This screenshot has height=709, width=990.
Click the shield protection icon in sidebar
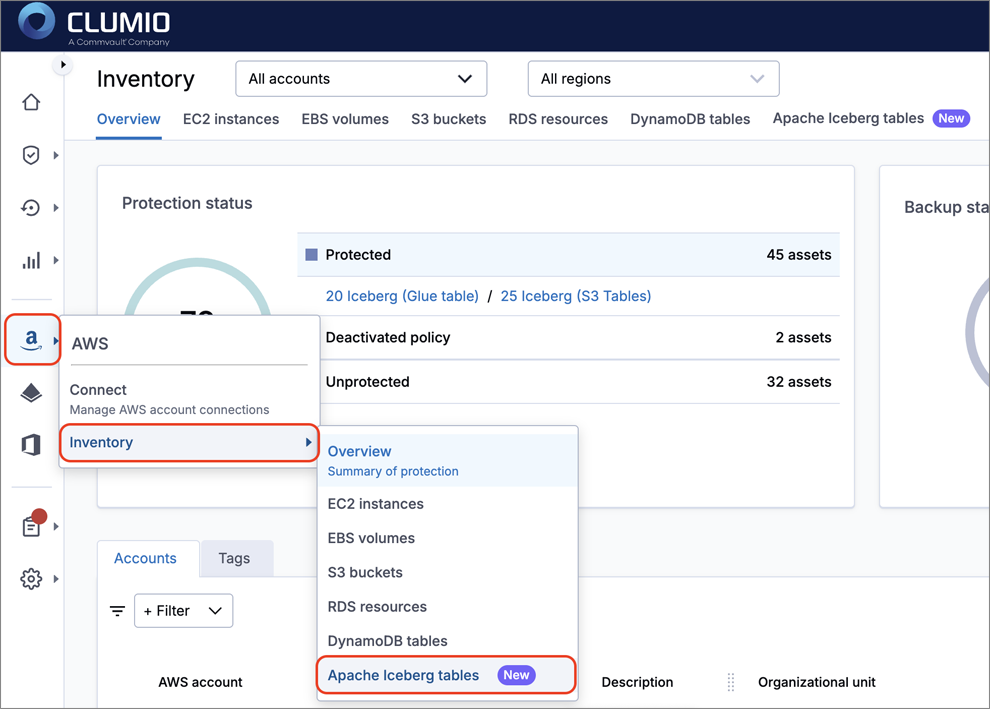coord(31,155)
